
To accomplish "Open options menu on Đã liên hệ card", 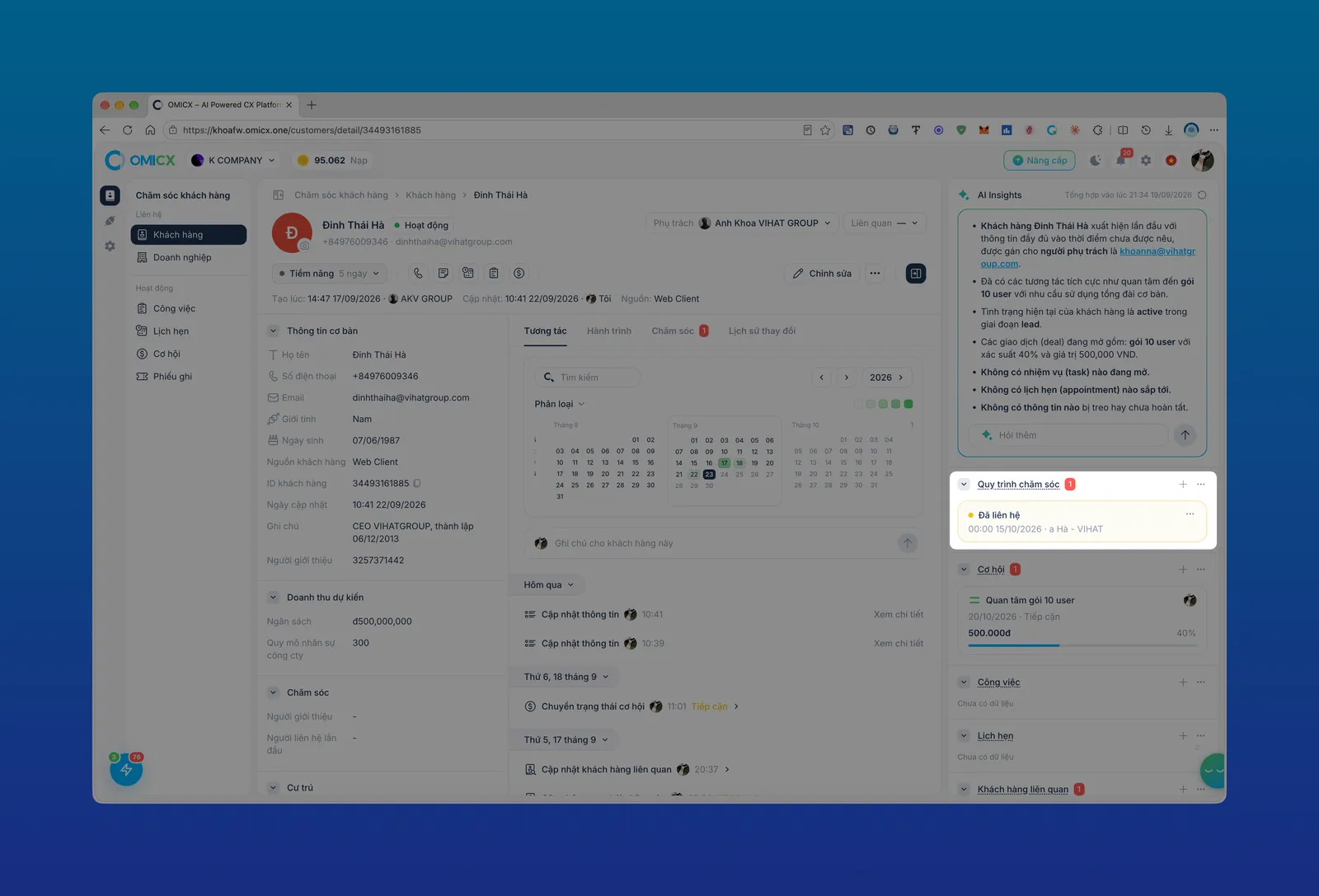I will [x=1190, y=514].
